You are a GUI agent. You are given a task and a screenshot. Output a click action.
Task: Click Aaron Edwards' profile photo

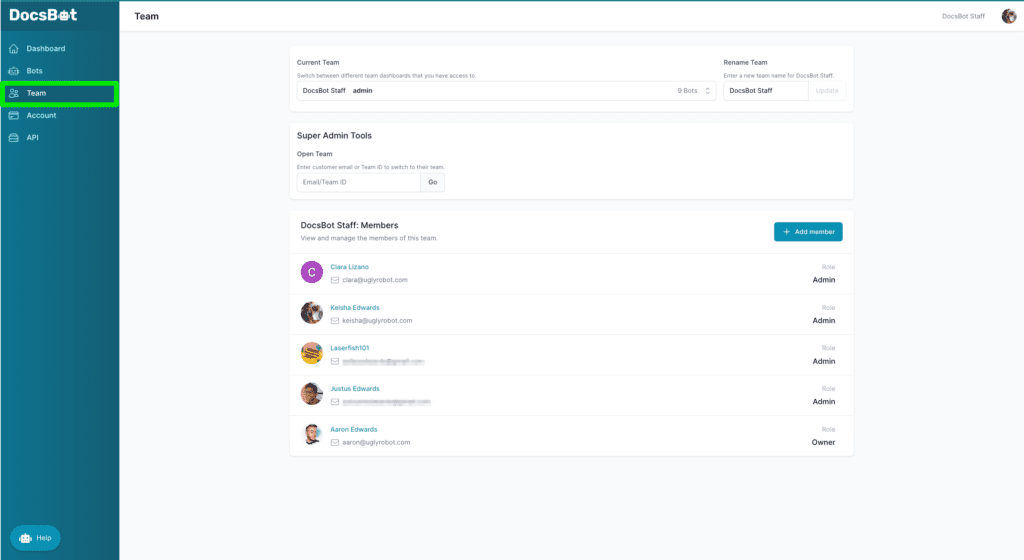click(312, 434)
